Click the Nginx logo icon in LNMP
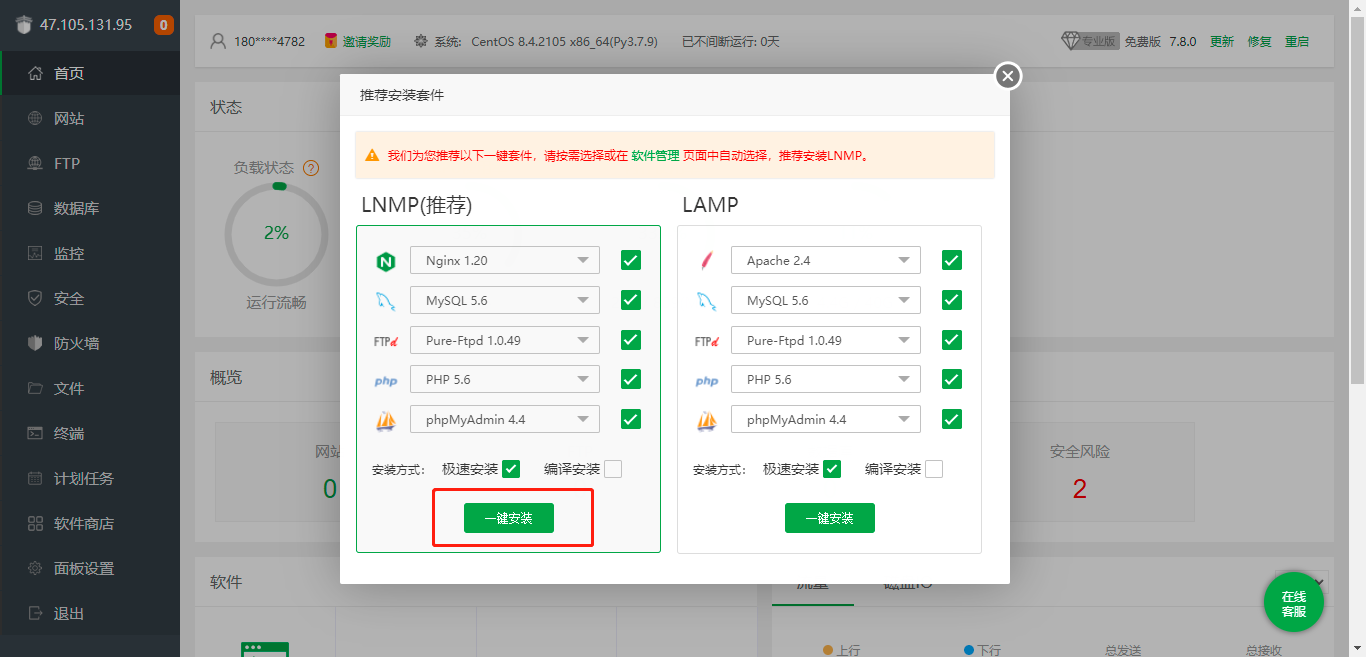The image size is (1366, 657). pos(386,262)
